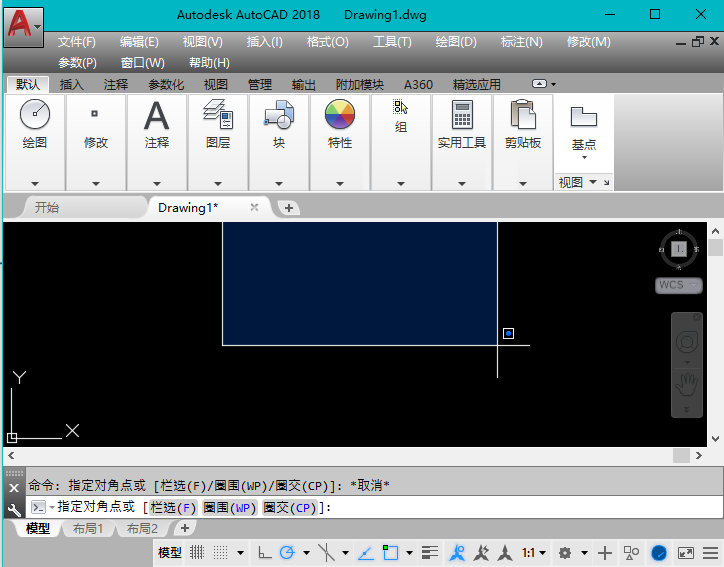
Task: Click the pan hand icon in navigation bar
Action: coord(687,382)
